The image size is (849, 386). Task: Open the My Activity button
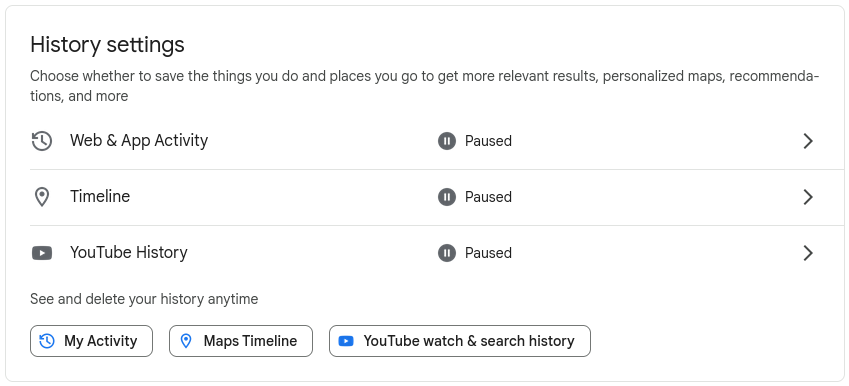click(92, 341)
